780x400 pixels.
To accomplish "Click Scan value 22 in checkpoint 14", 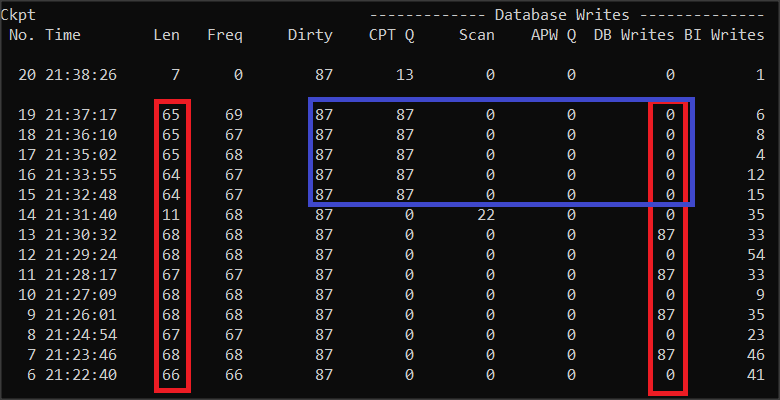I will (485, 213).
